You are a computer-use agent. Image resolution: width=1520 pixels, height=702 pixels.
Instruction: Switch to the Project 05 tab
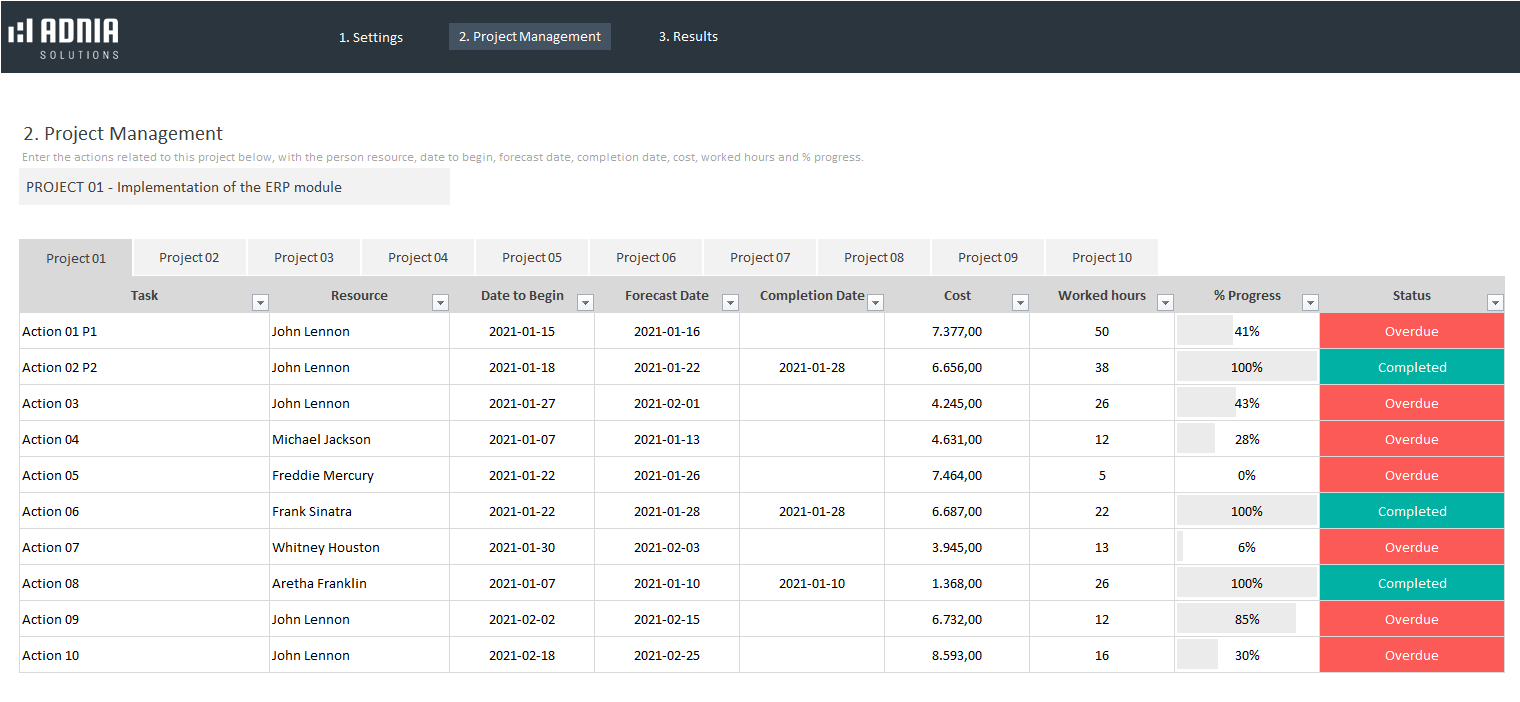tap(532, 257)
